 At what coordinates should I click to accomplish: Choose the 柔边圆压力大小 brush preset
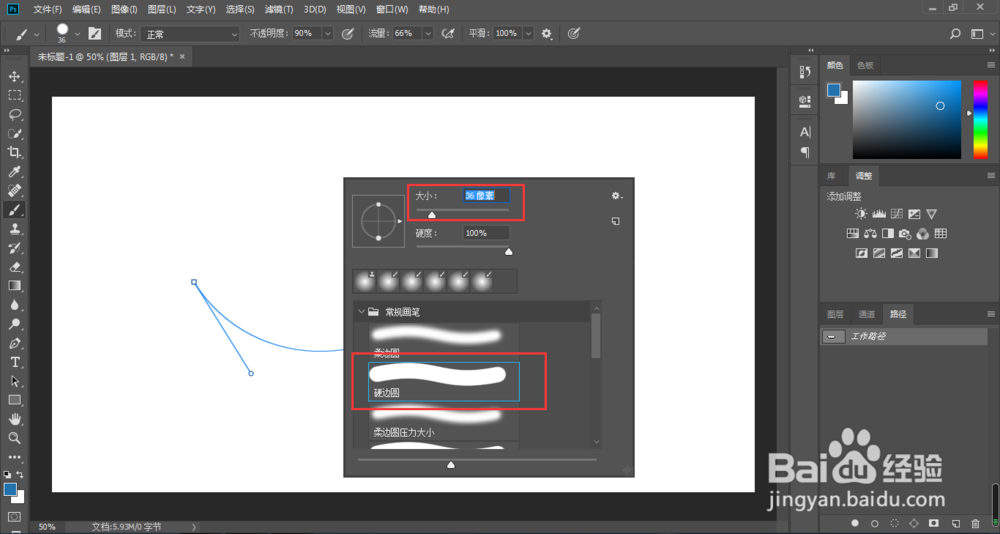pos(444,422)
